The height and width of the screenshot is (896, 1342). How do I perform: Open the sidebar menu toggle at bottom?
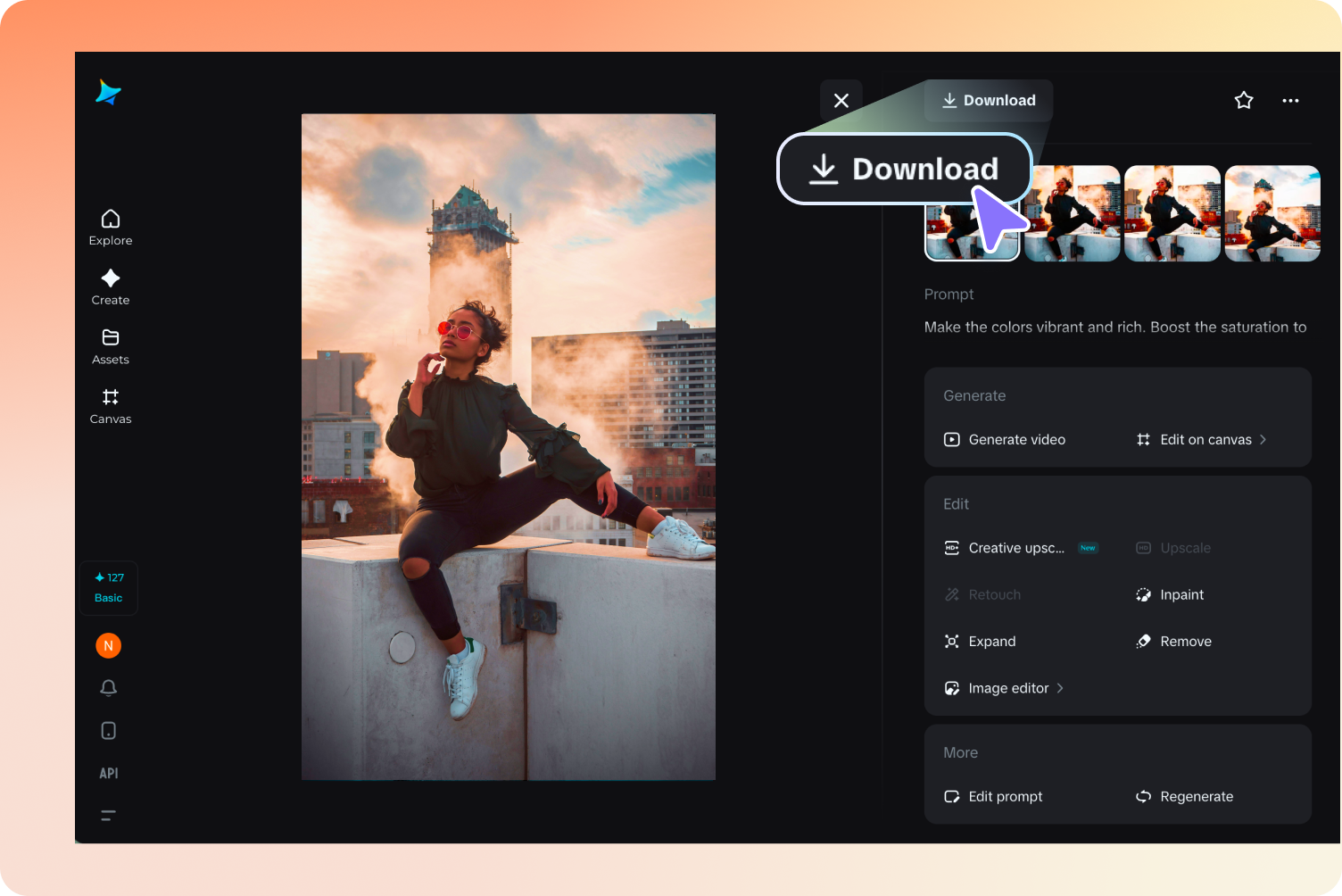click(x=108, y=816)
